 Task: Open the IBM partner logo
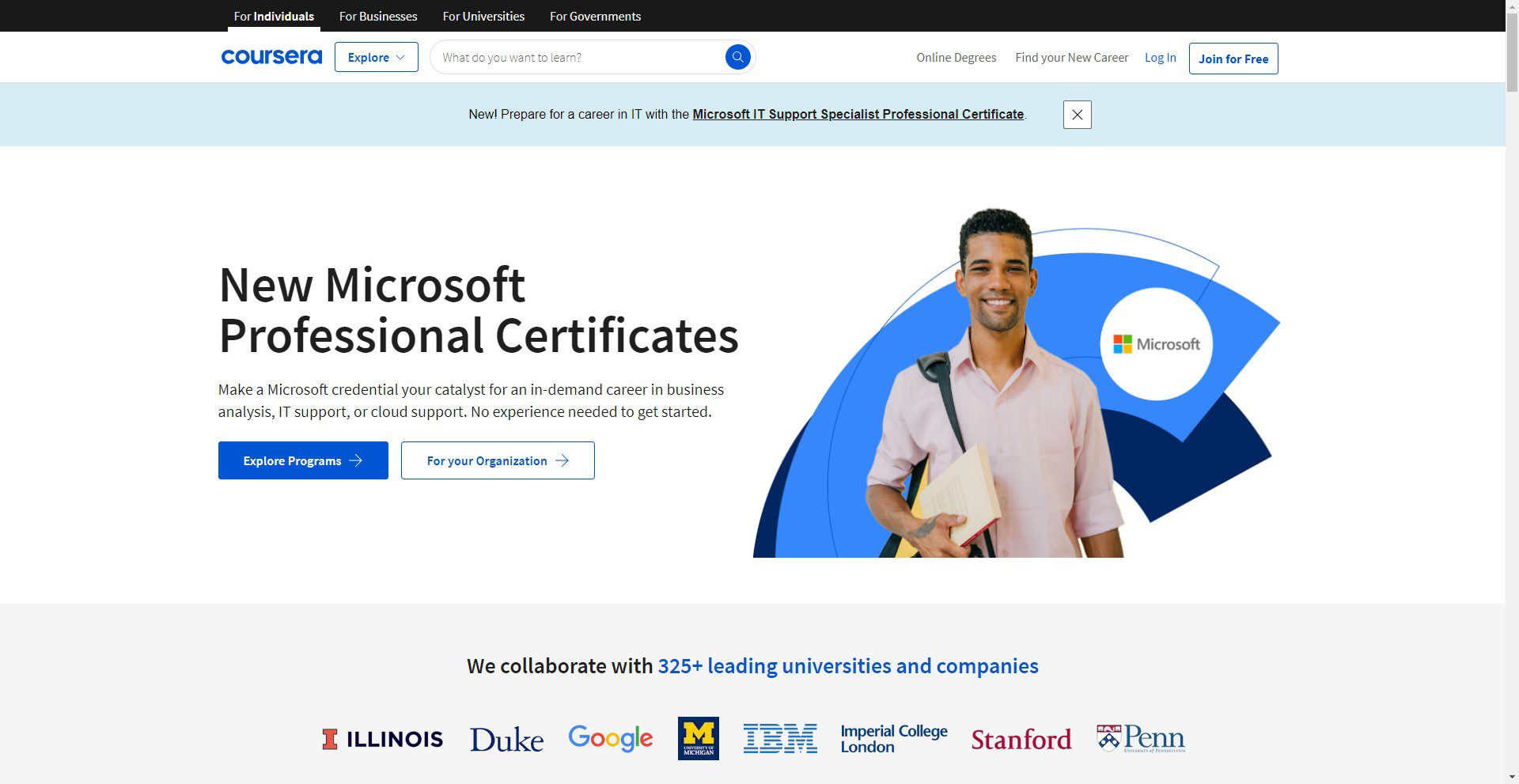(780, 738)
